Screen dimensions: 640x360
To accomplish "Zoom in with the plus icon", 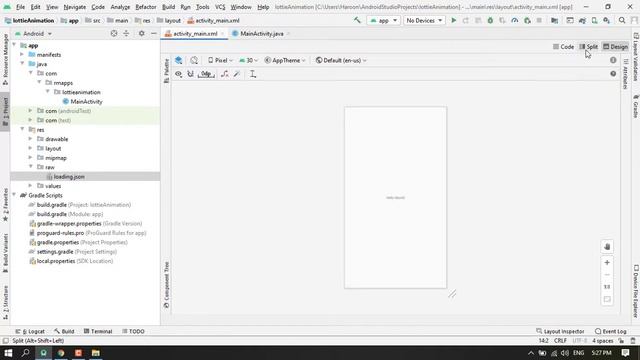I will click(607, 262).
